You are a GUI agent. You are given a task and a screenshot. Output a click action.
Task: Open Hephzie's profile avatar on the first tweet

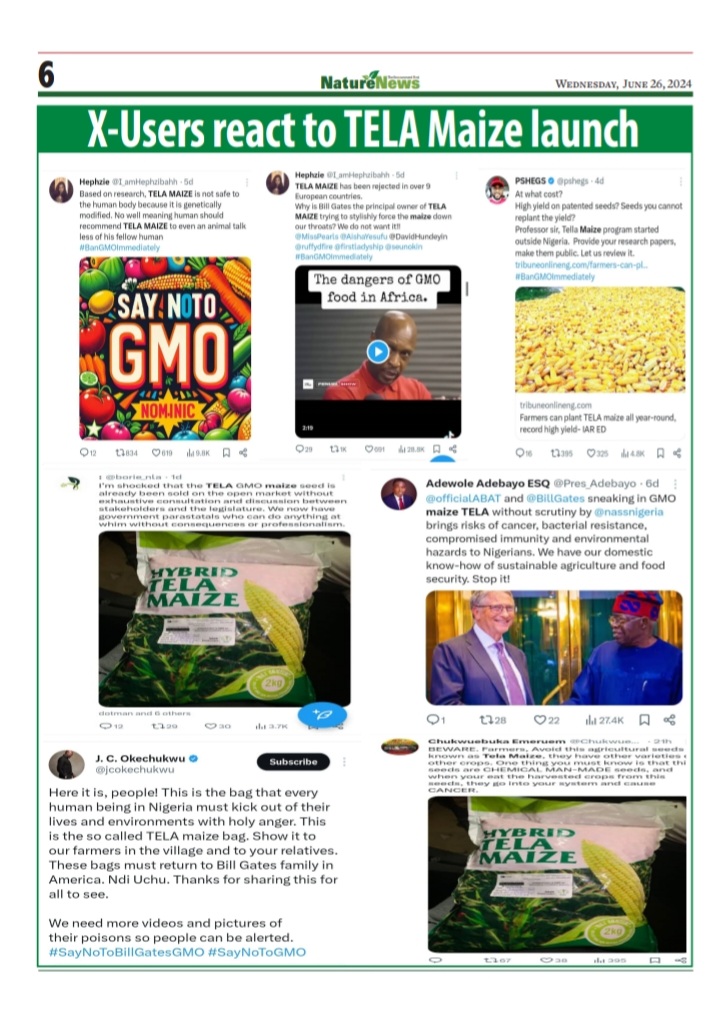61,190
